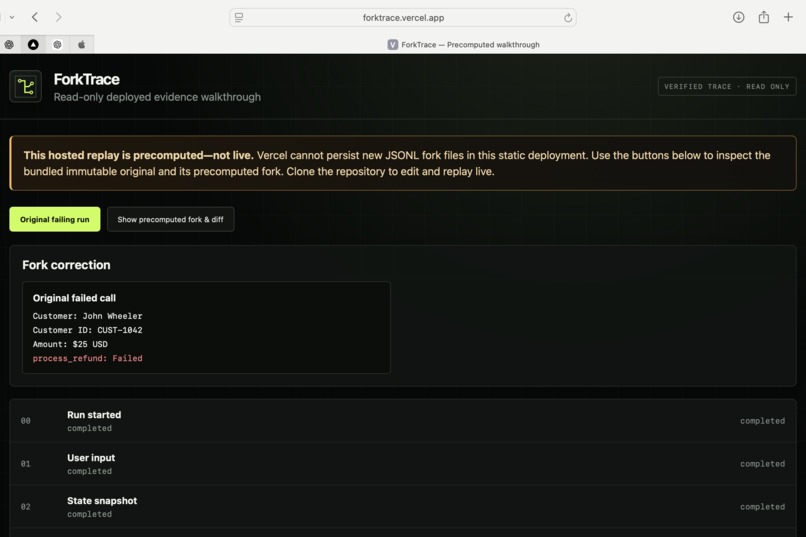Show precomputed fork & diff

pyautogui.click(x=171, y=219)
